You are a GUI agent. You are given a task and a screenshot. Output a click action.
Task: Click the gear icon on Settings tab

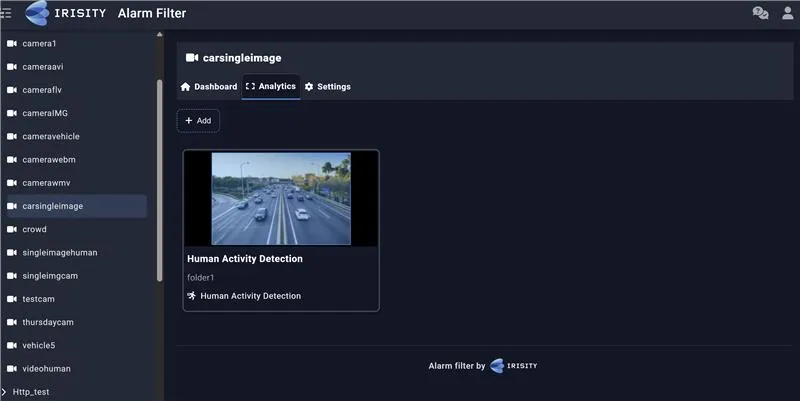309,87
